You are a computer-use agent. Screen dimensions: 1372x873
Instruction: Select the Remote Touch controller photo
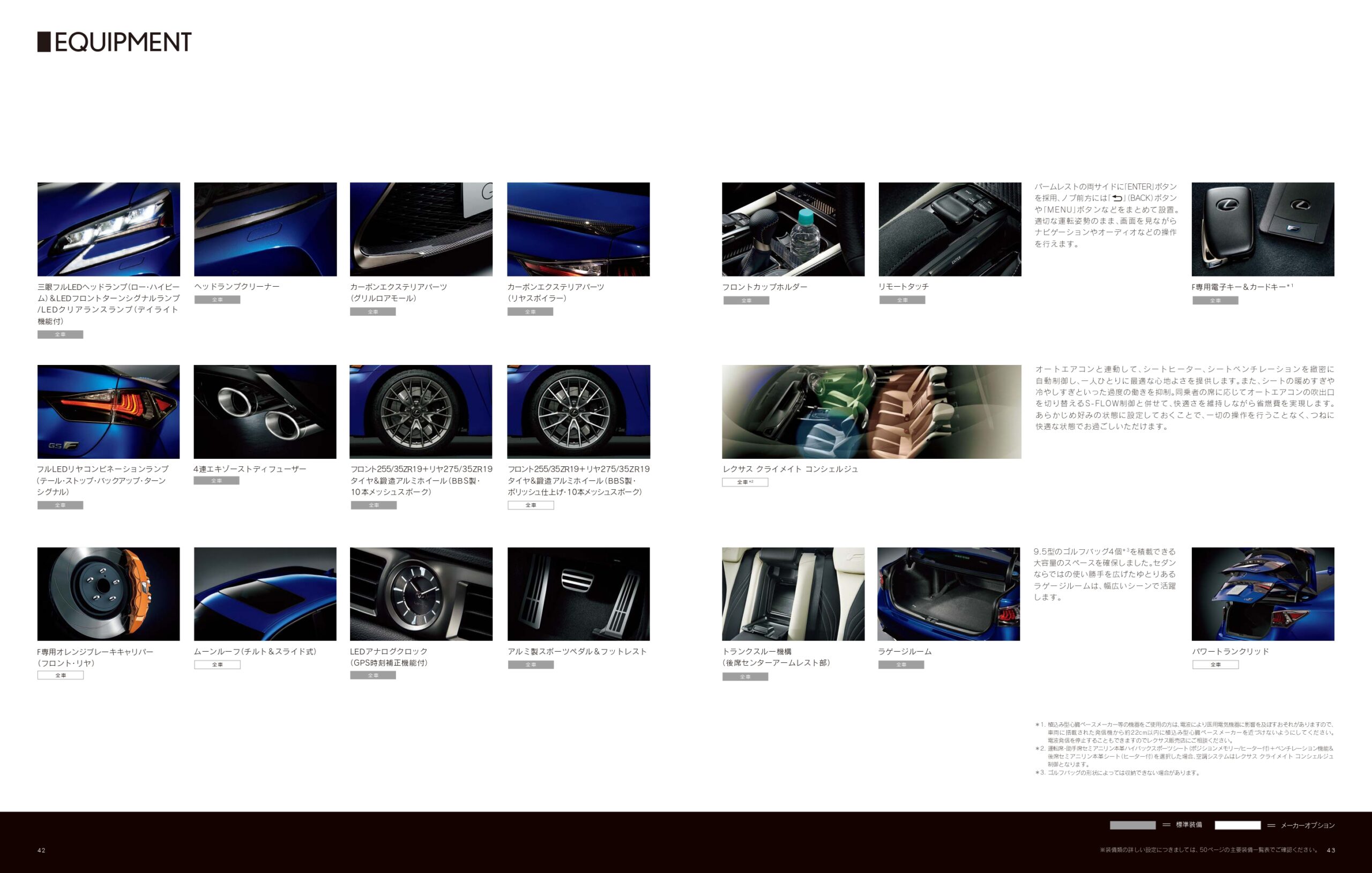click(x=950, y=229)
